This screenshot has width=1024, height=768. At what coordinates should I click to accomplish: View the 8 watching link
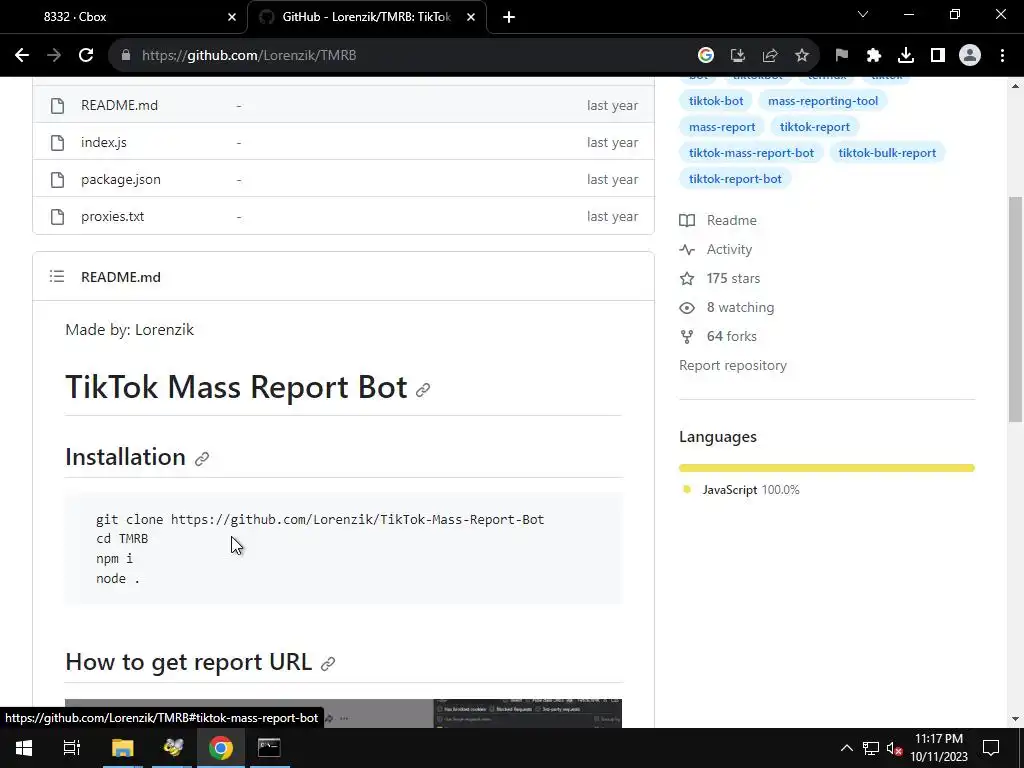point(726,308)
